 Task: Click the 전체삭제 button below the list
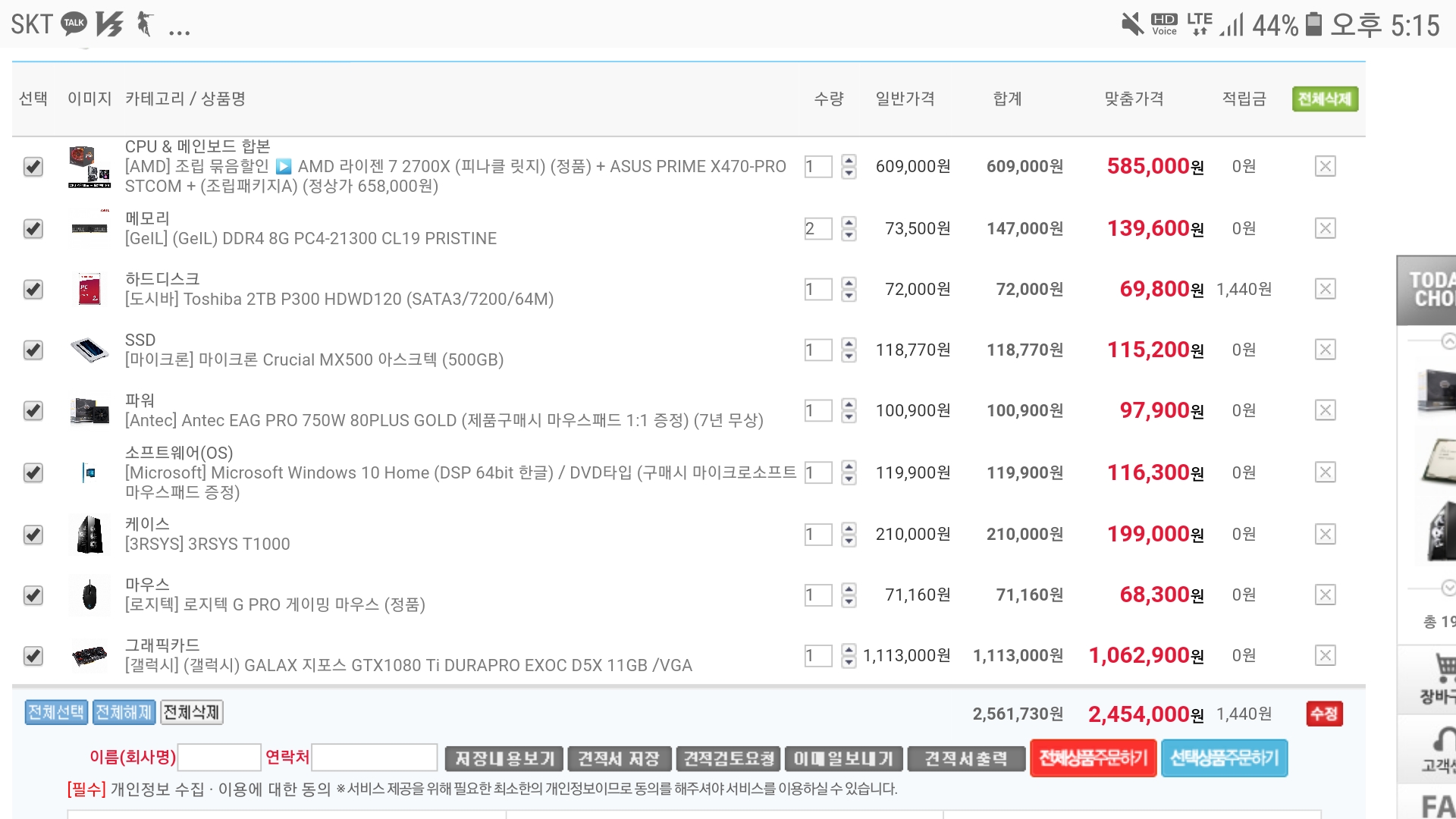click(x=191, y=712)
